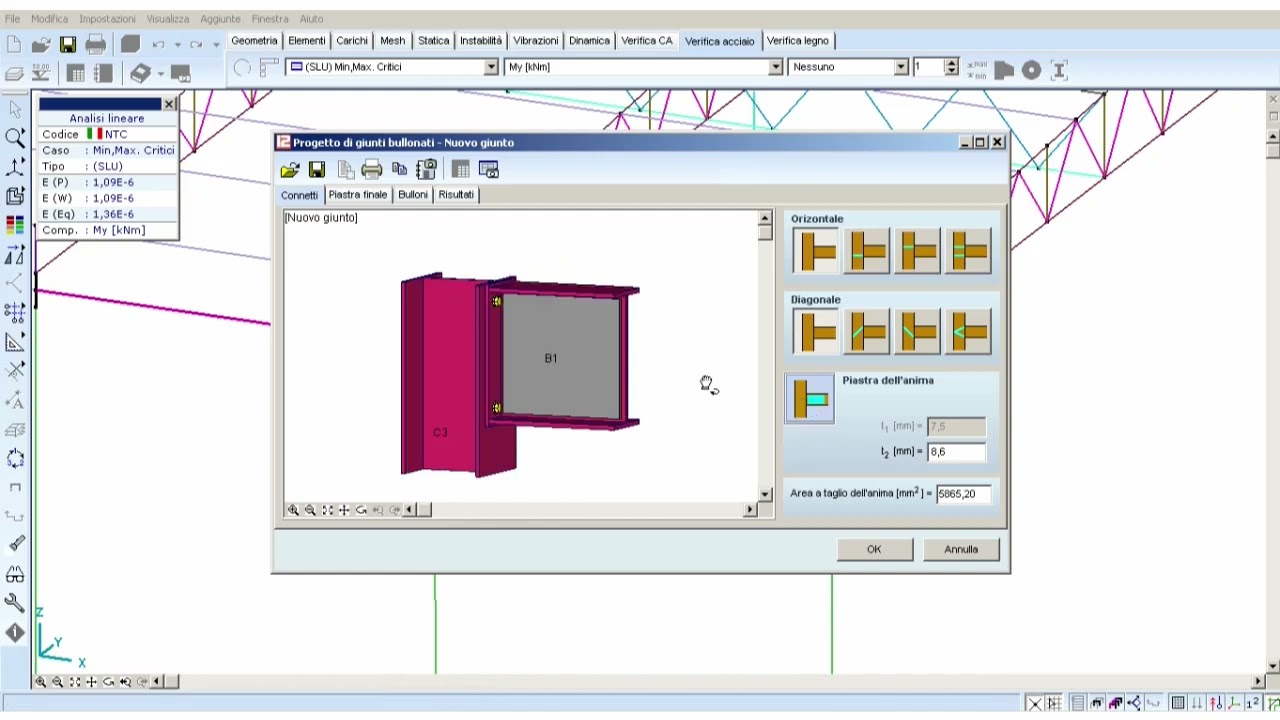
Task: Click the dialog's table icon
Action: pos(461,170)
